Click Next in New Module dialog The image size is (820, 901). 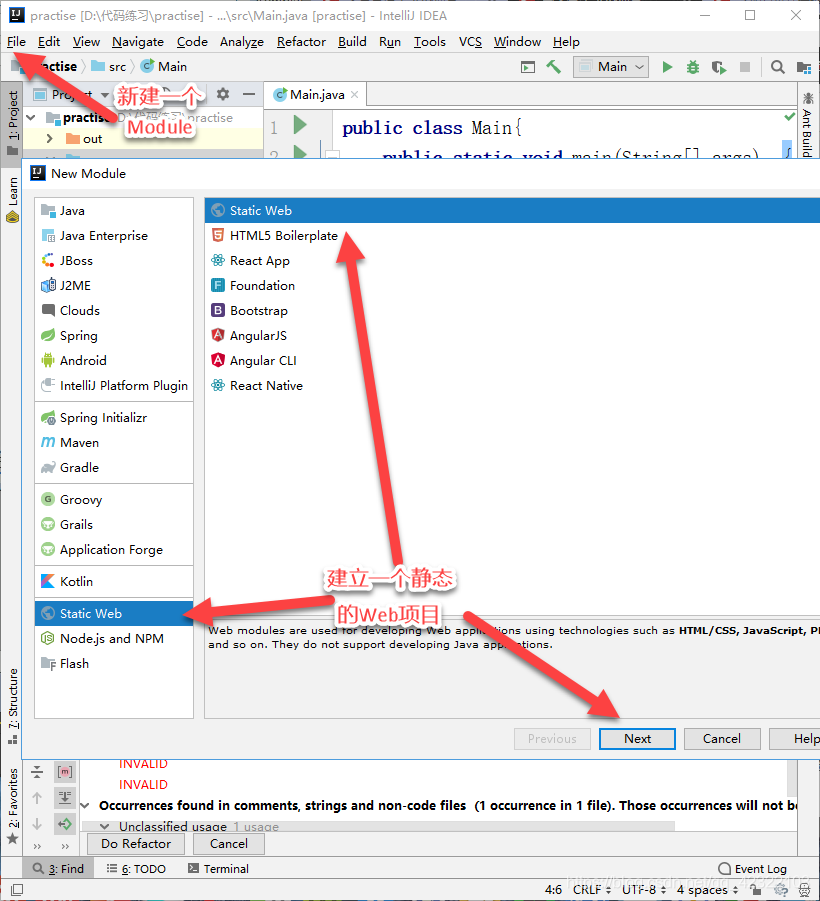click(x=637, y=739)
